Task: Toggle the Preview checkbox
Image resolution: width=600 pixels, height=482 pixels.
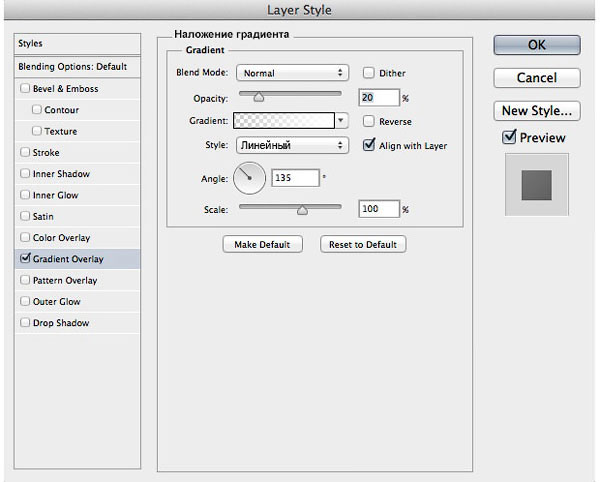Action: (509, 137)
